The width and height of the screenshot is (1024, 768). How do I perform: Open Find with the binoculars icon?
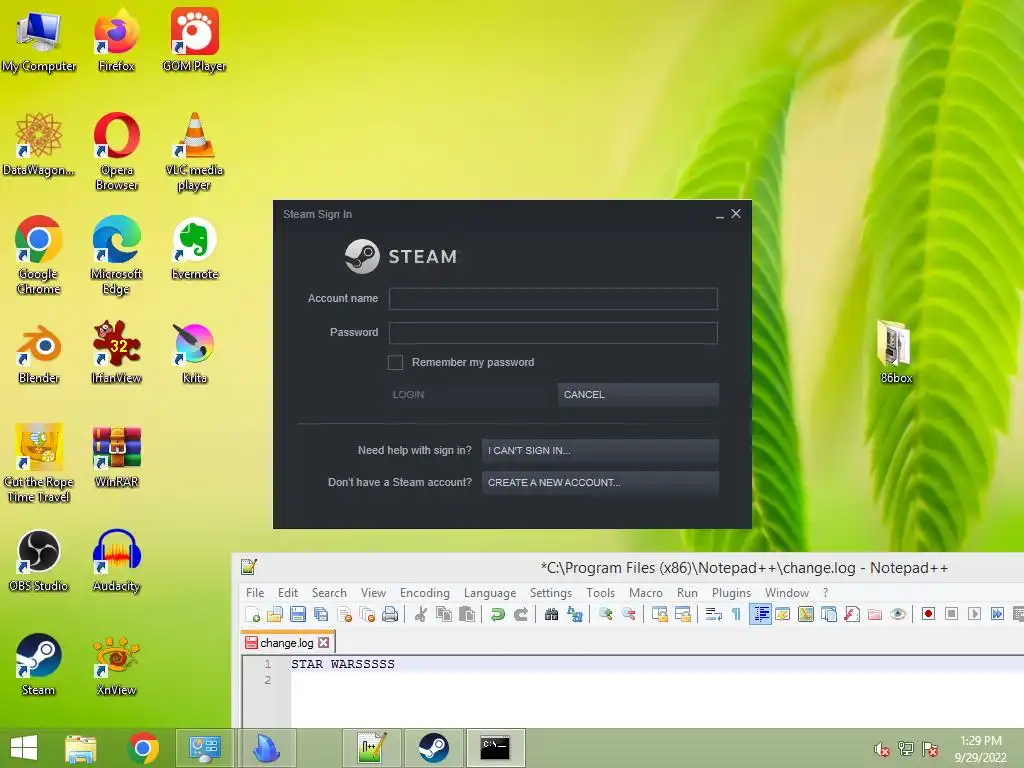click(551, 615)
